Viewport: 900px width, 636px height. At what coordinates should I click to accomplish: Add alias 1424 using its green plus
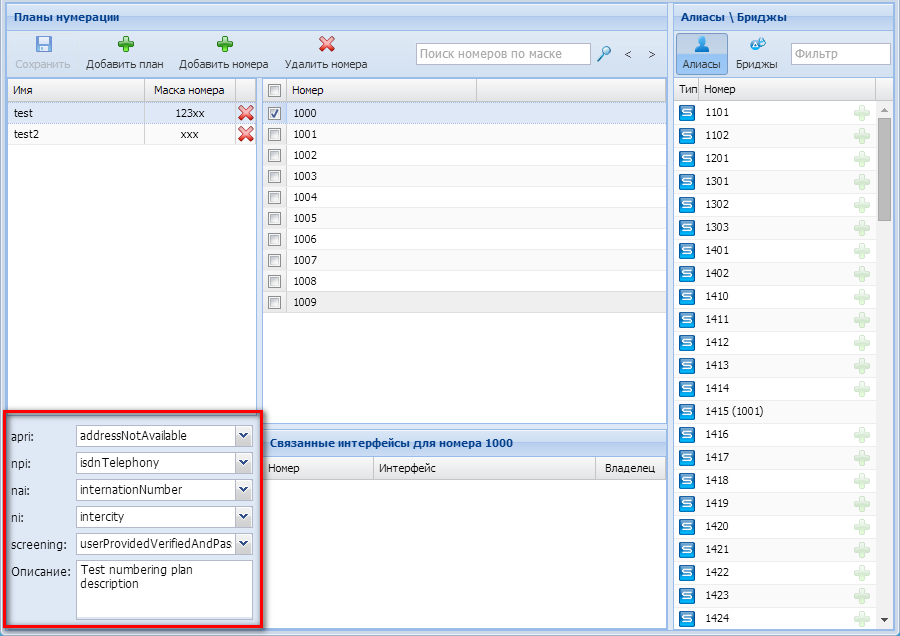[862, 618]
